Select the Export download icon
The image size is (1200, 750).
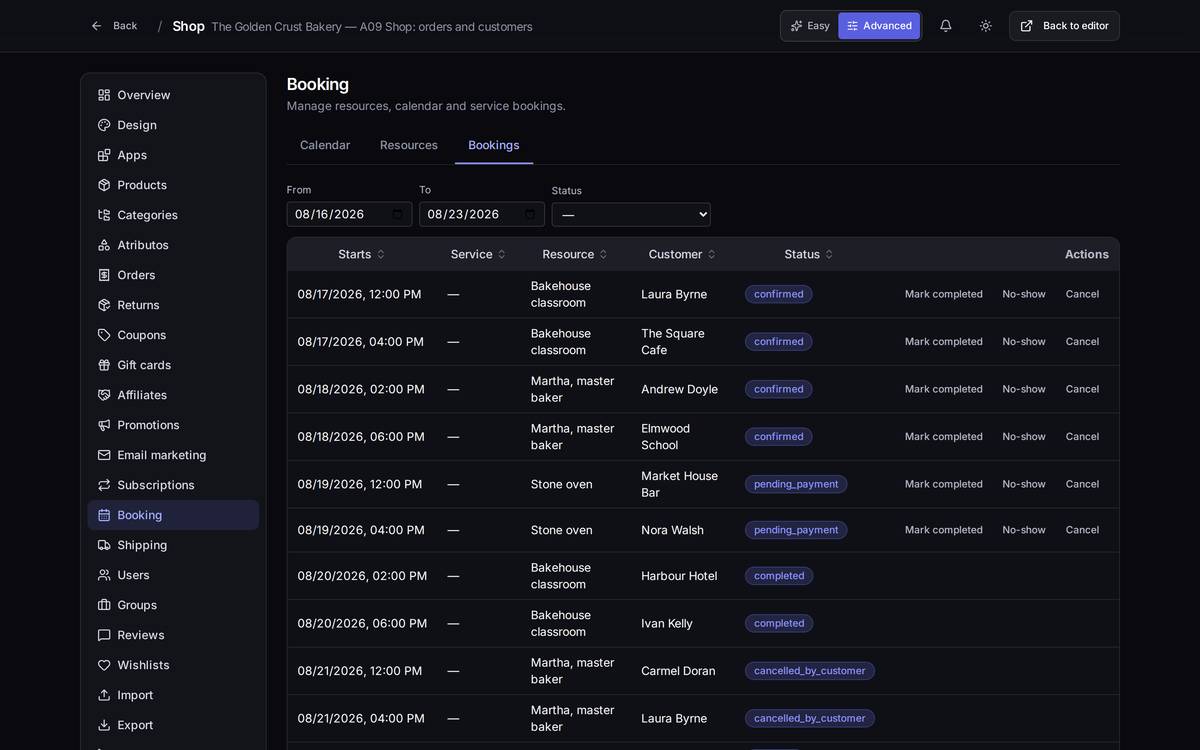tap(104, 725)
